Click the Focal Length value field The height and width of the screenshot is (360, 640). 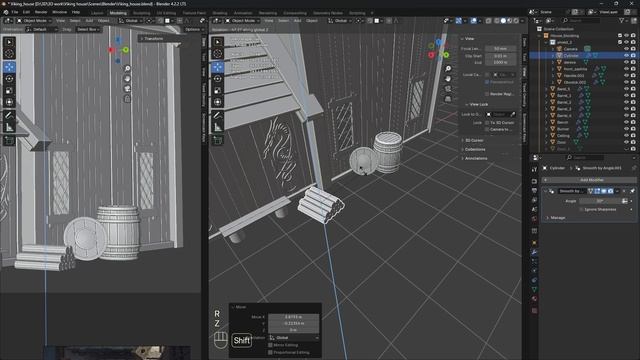[500, 49]
